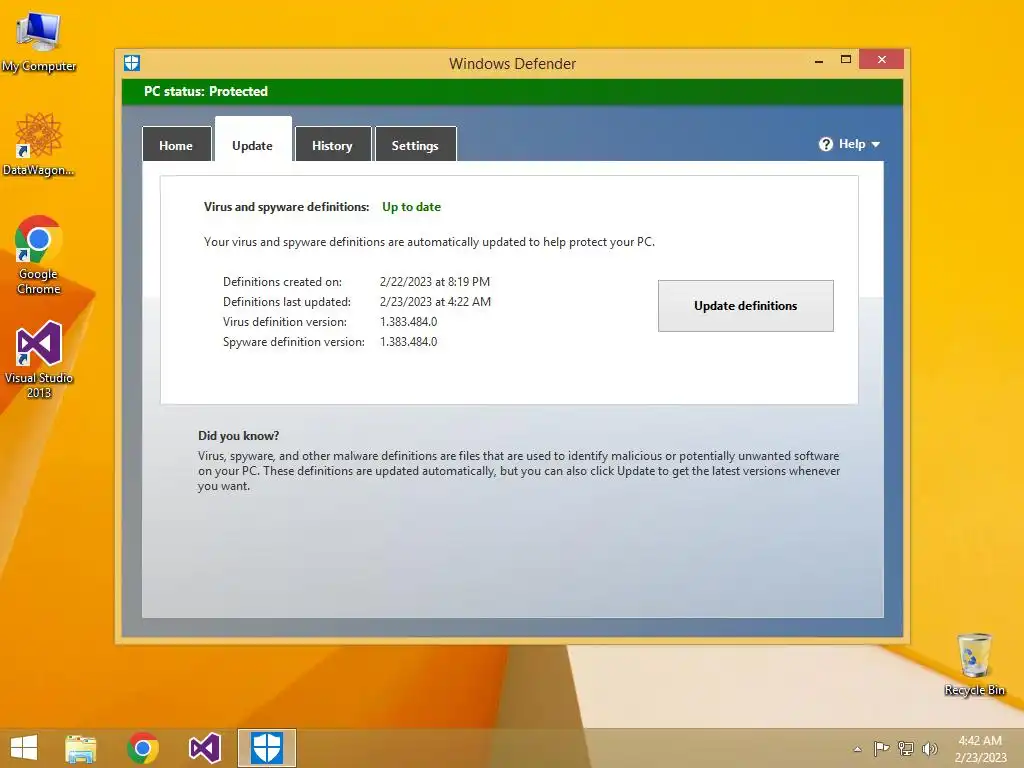
Task: Select the DataWagon desktop shortcut
Action: [39, 144]
